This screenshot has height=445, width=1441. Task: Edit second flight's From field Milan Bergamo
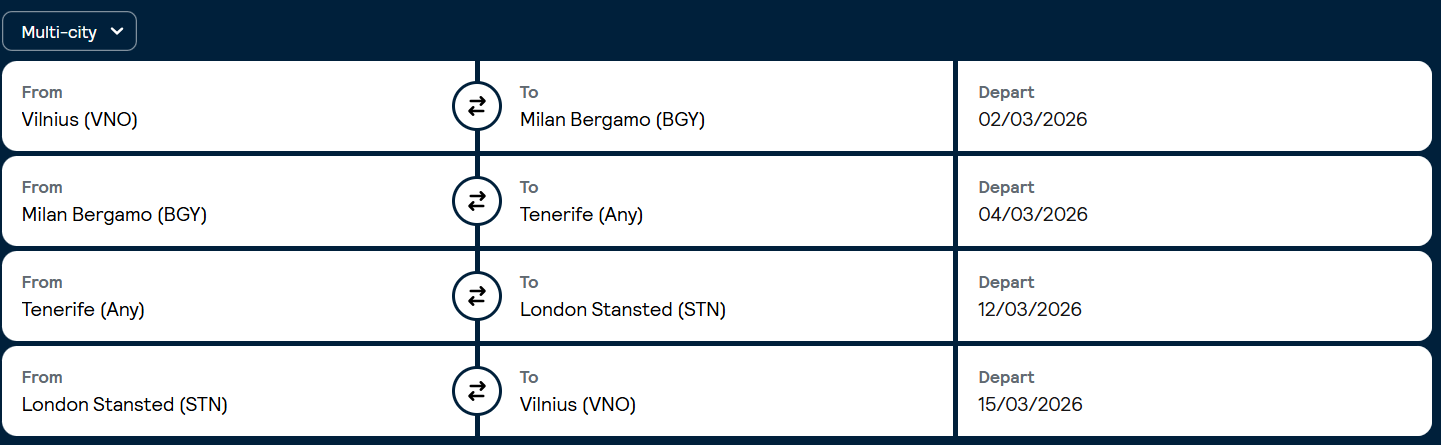click(x=114, y=215)
